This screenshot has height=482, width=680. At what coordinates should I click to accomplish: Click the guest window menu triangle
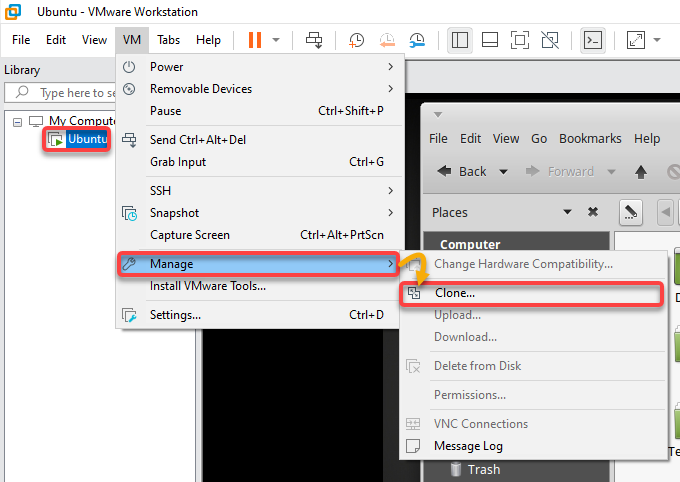pos(438,115)
